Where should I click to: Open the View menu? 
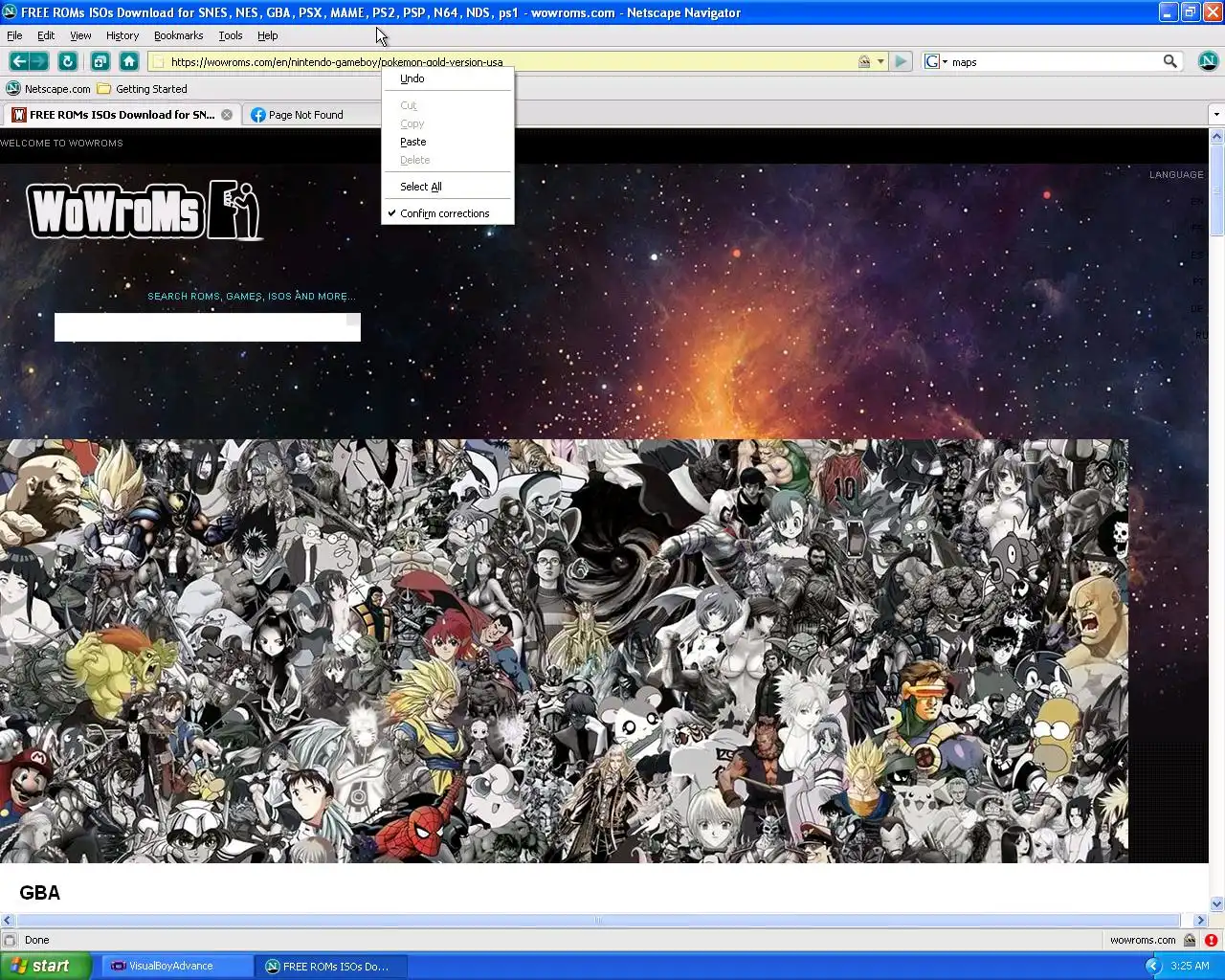point(80,35)
